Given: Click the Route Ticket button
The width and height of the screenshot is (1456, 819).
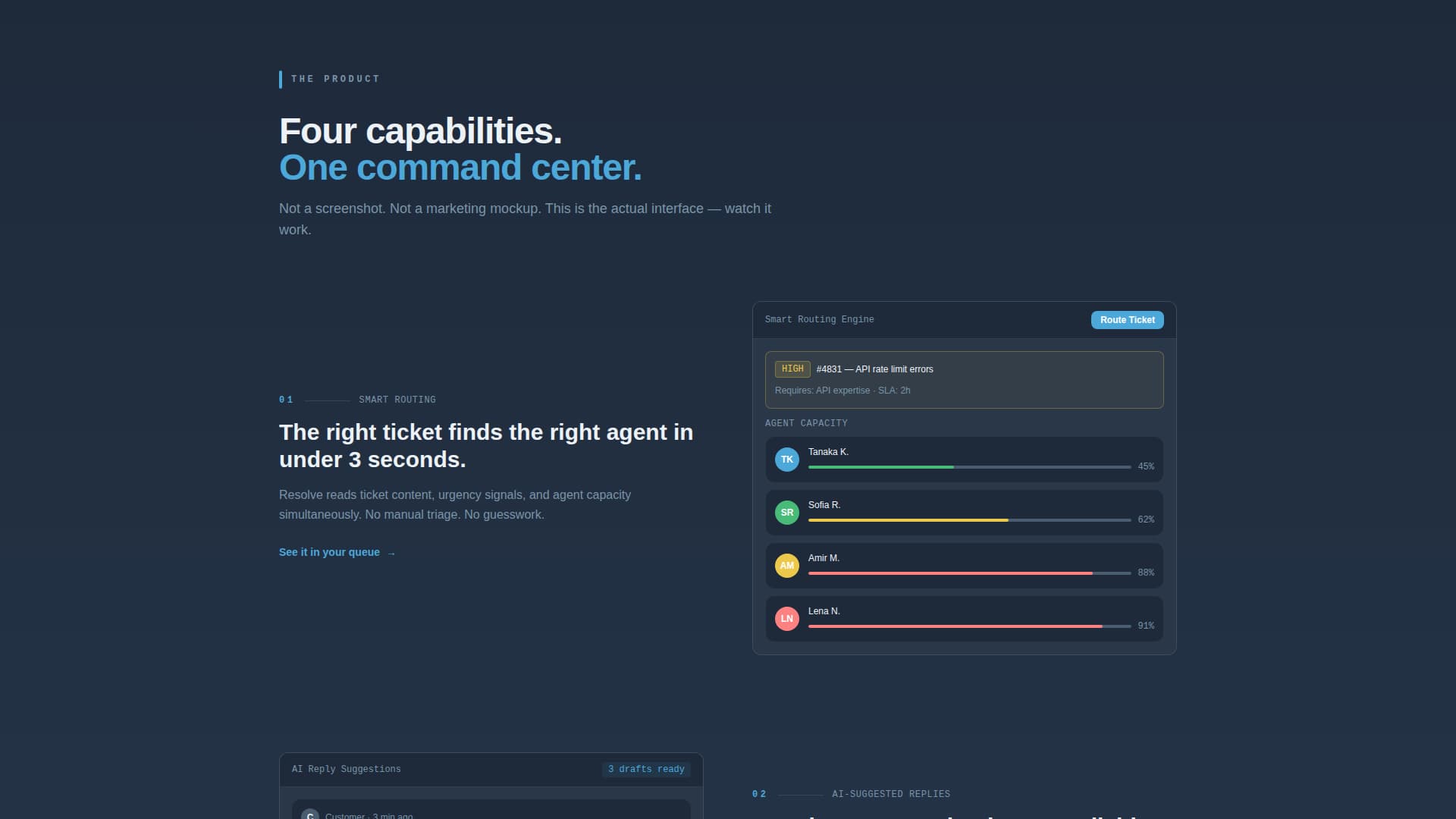Looking at the screenshot, I should 1127,320.
